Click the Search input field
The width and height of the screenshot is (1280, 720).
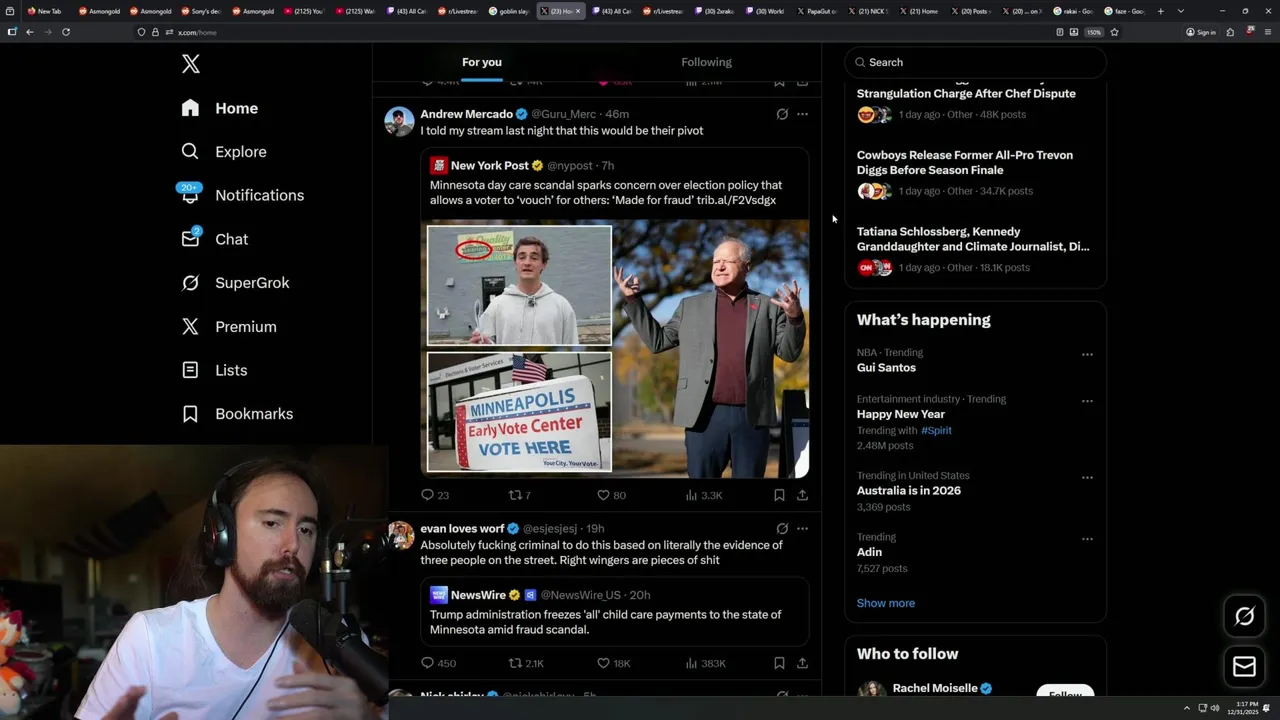976,62
